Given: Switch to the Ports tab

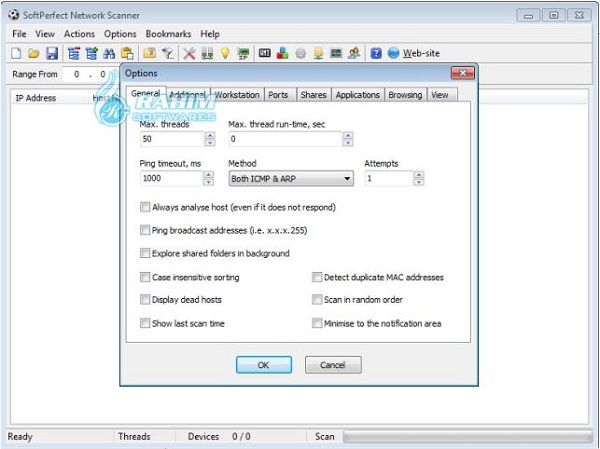Looking at the screenshot, I should point(278,95).
